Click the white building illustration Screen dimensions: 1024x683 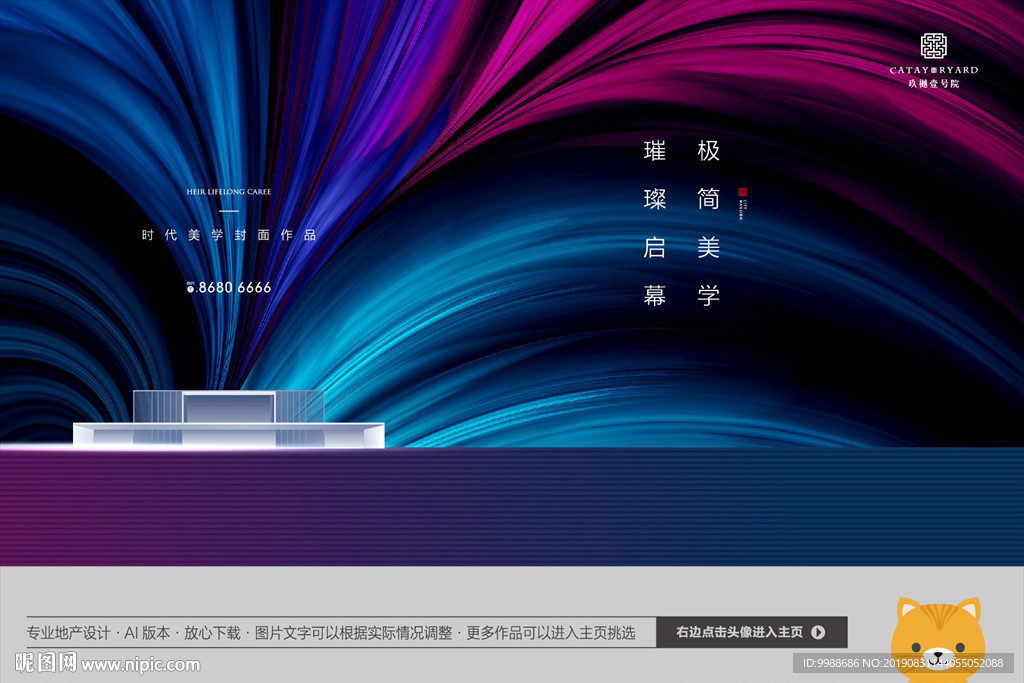point(229,421)
